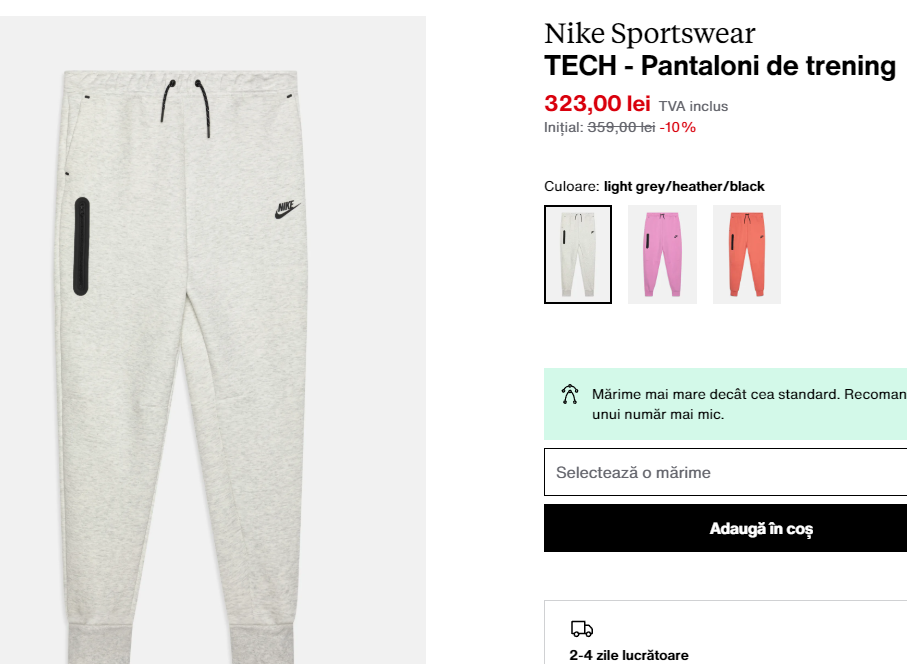
Task: Click the delivery truck icon
Action: 582,628
